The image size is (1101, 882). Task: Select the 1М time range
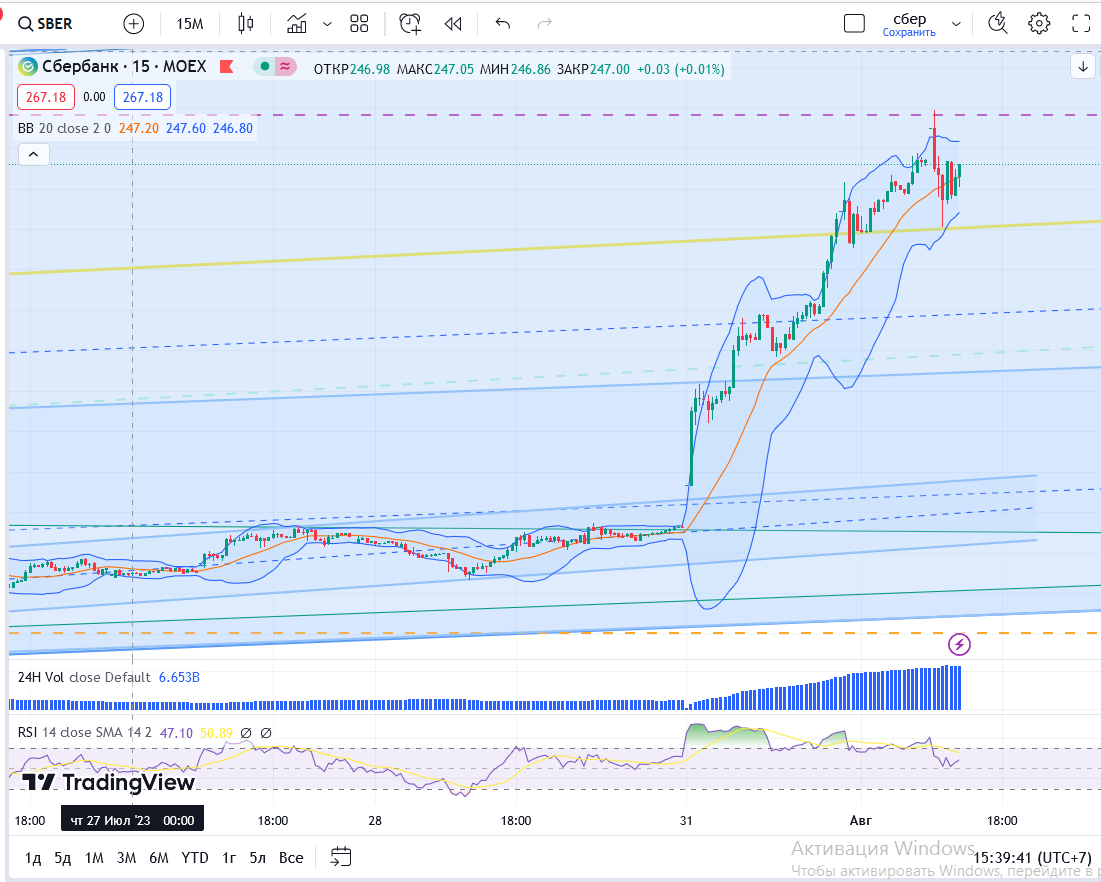(94, 857)
